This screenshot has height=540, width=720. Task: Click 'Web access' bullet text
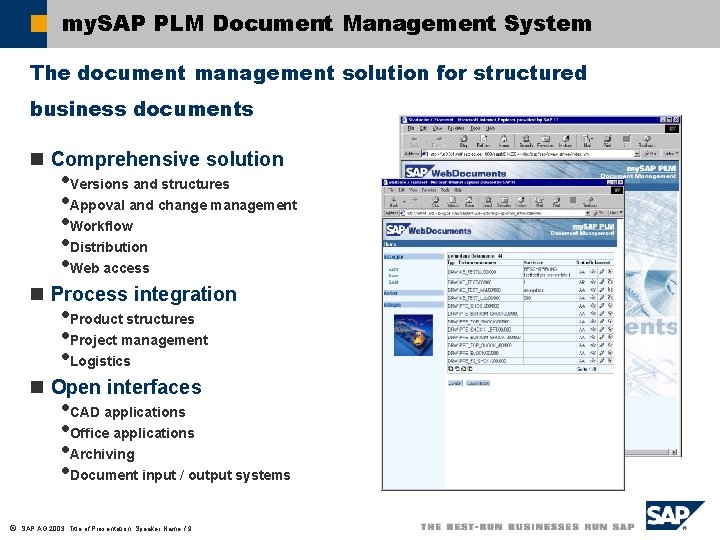(110, 268)
